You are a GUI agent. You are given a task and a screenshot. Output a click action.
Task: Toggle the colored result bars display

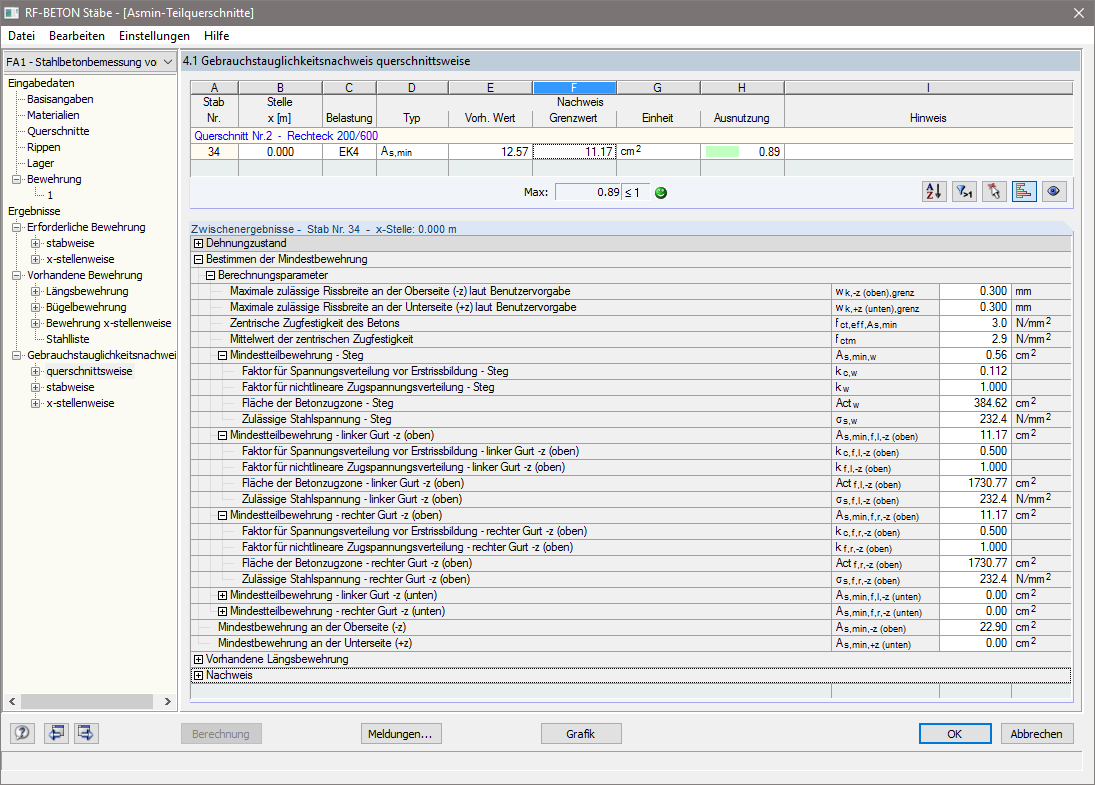[1024, 191]
